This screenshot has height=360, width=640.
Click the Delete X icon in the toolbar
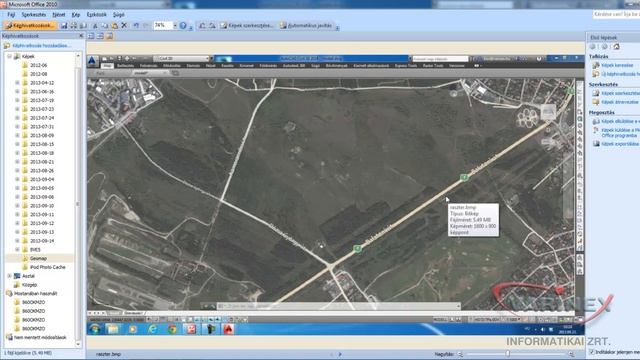(124, 25)
